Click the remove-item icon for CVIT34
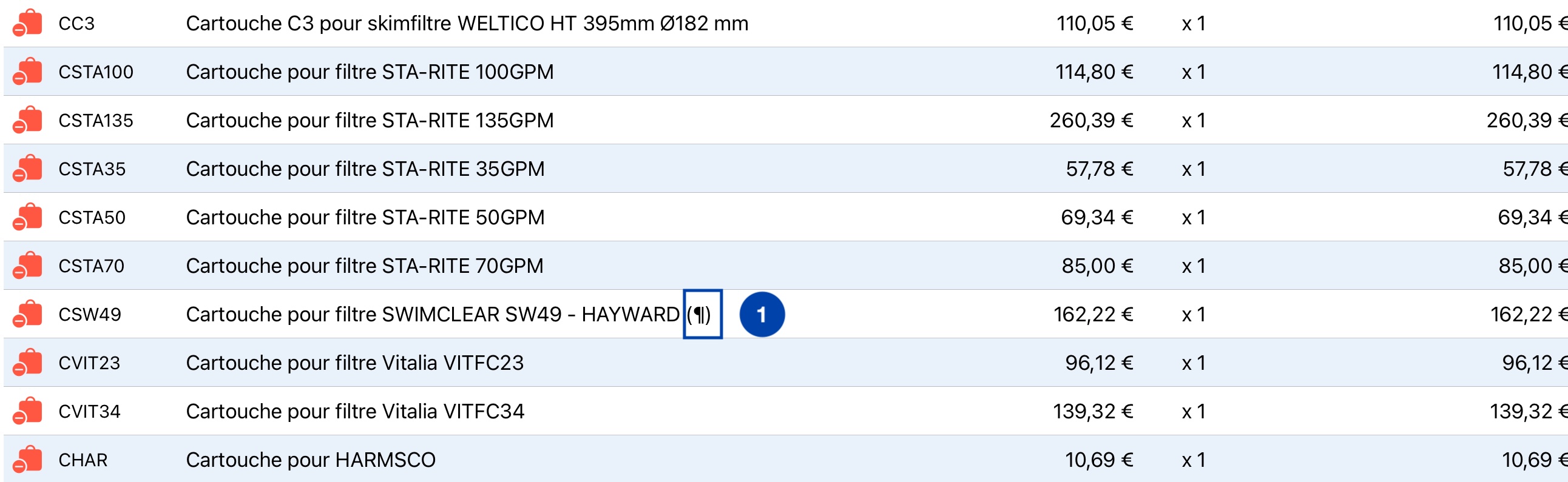Viewport: 1568px width, 482px height. click(x=27, y=412)
